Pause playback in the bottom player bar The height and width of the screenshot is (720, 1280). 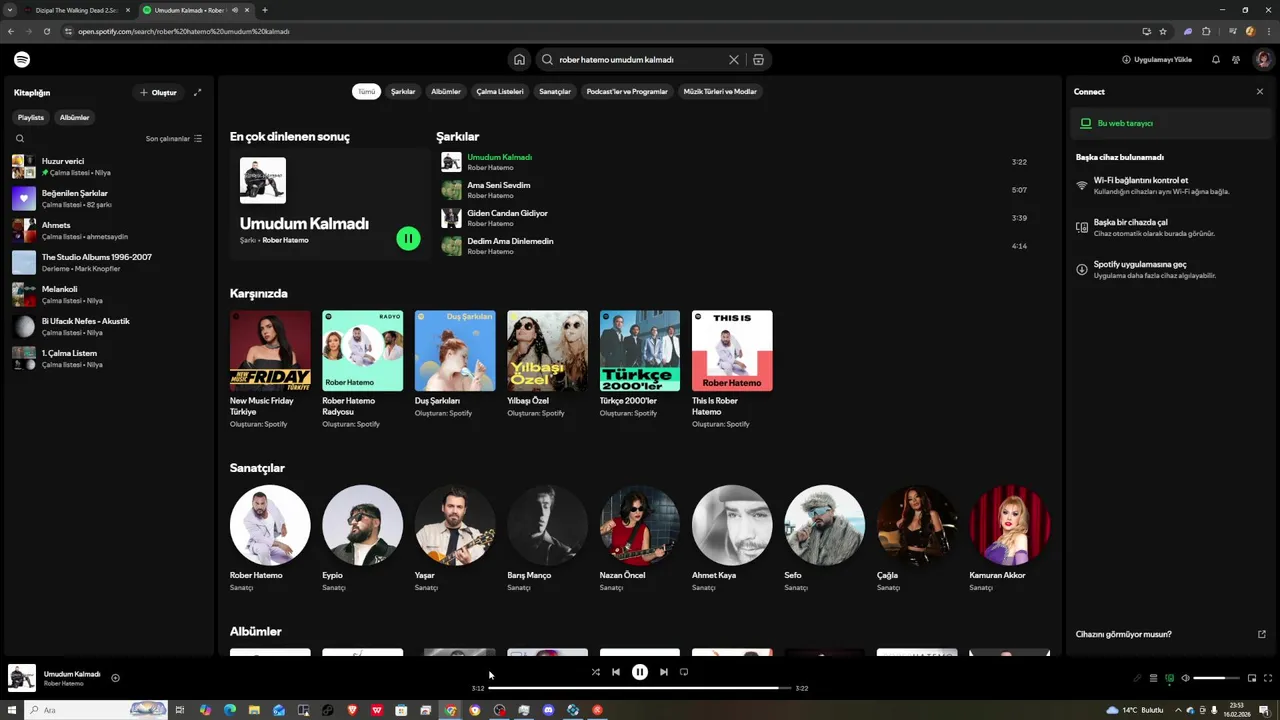coord(640,672)
